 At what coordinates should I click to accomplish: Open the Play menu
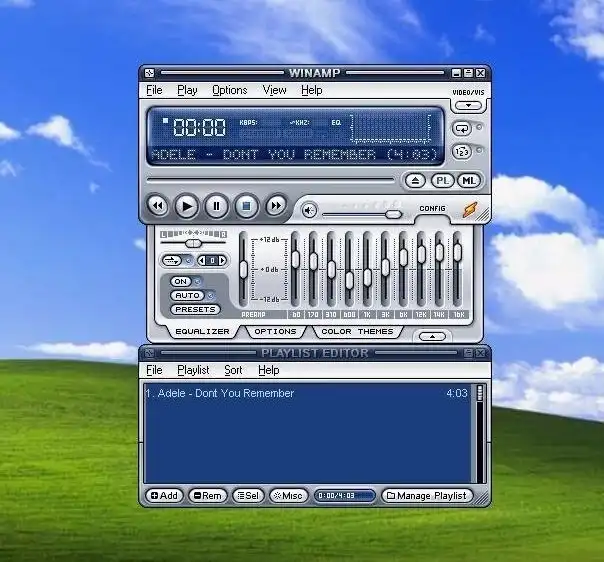(187, 90)
